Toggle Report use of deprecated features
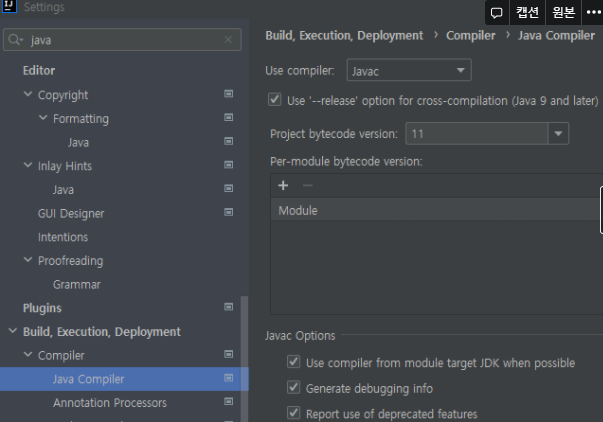Viewport: 603px width, 422px height. [x=293, y=413]
